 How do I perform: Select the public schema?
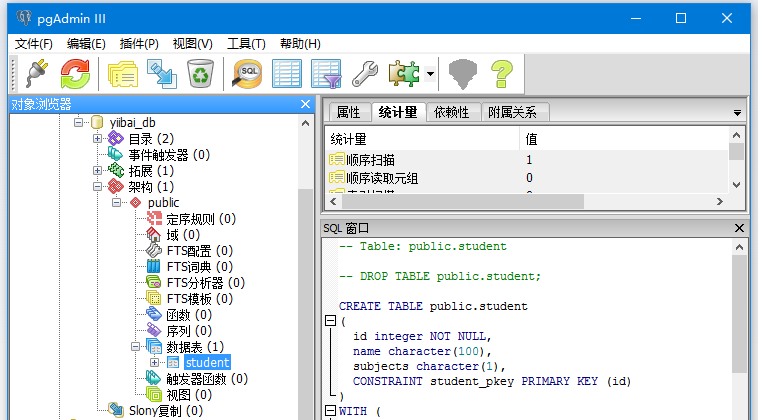coord(163,203)
